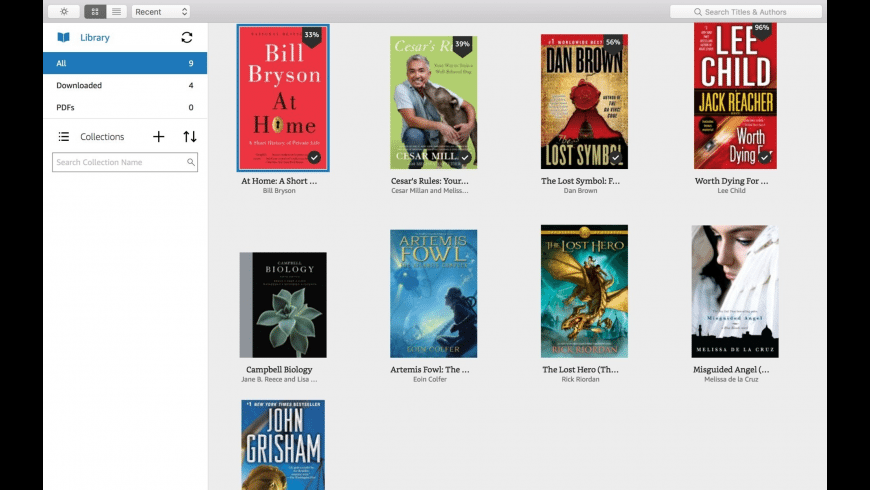
Task: Click the 33% progress badge on At Home
Action: 312,36
